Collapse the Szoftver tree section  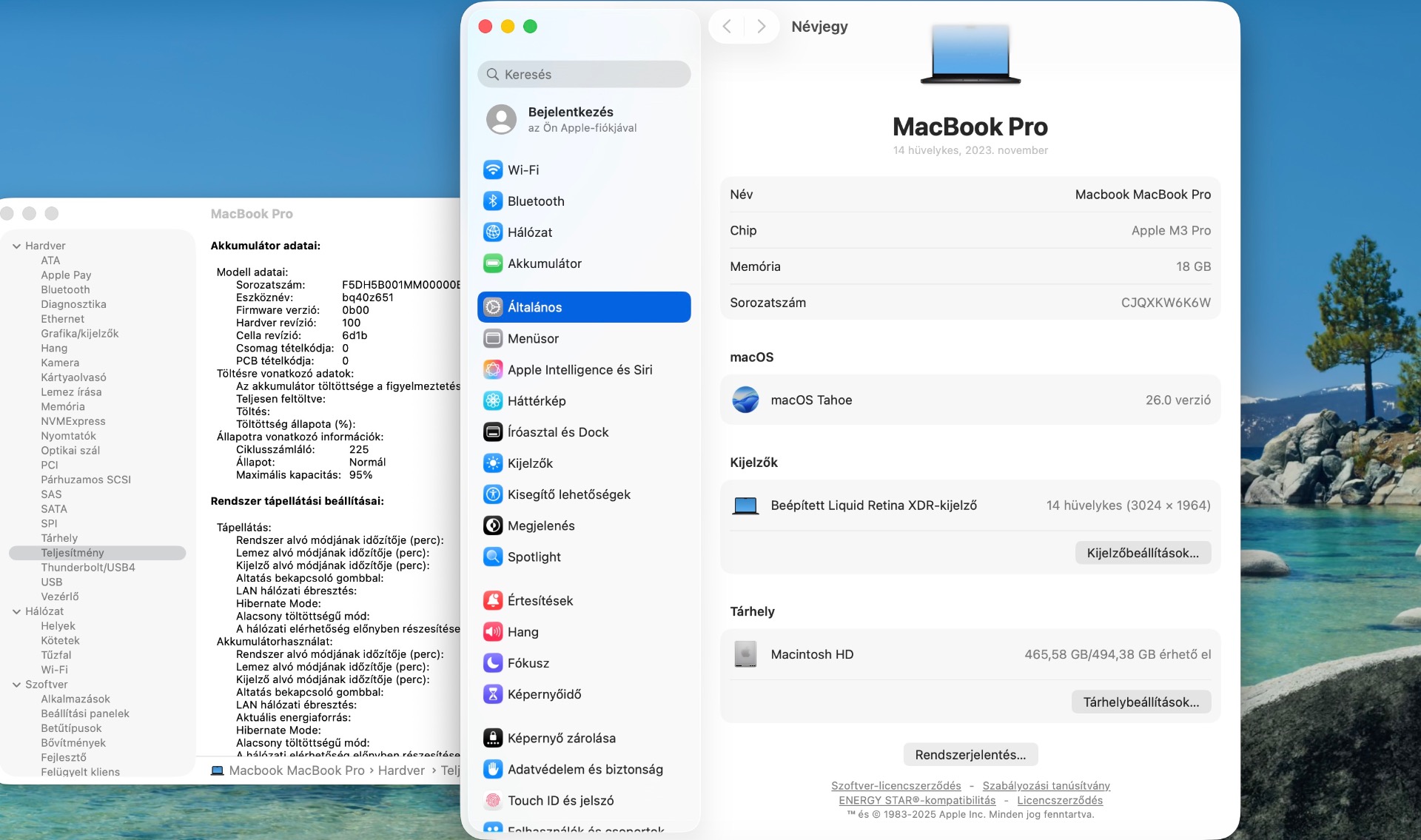tap(16, 685)
